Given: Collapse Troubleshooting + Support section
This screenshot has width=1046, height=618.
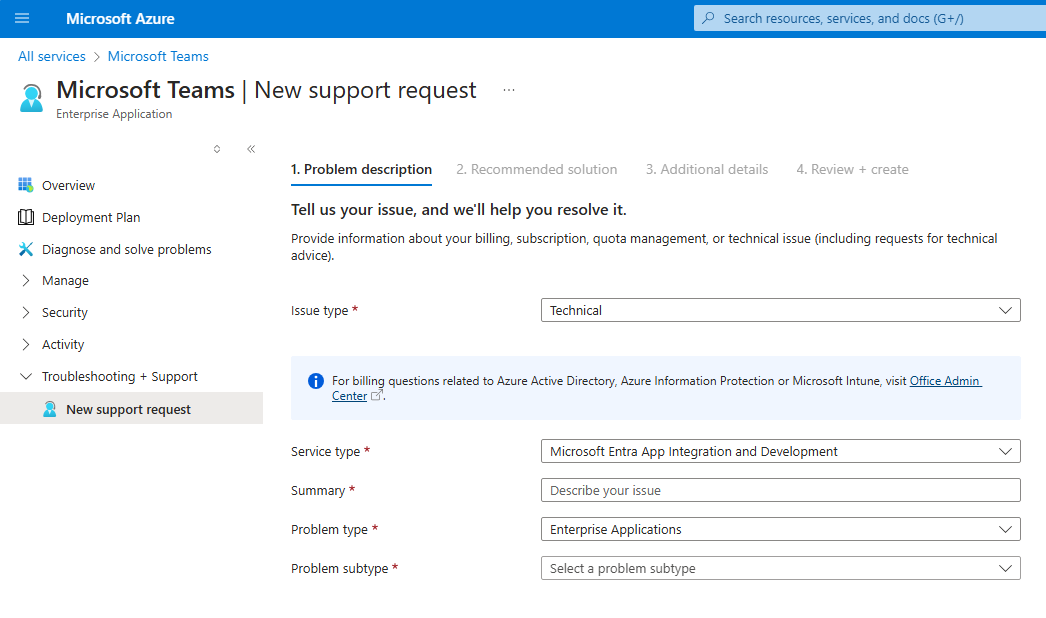Looking at the screenshot, I should coord(25,376).
